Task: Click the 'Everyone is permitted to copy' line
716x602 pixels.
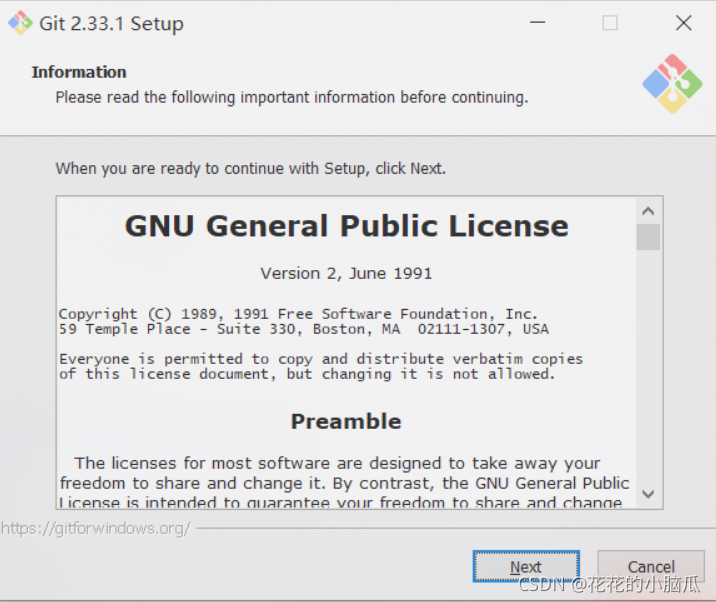Action: pos(321,359)
